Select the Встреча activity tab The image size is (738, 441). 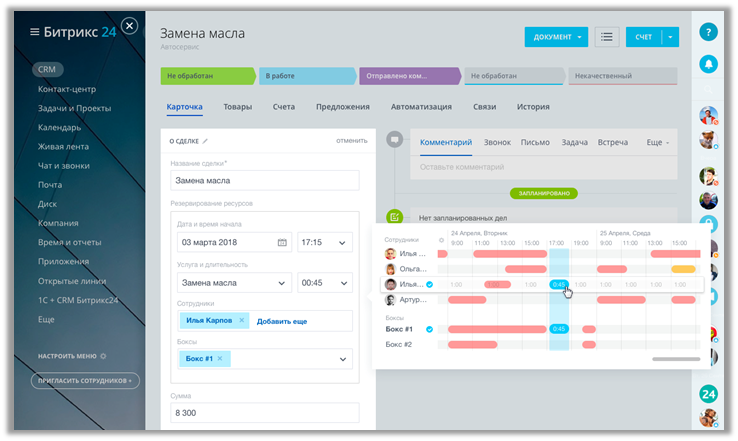613,142
